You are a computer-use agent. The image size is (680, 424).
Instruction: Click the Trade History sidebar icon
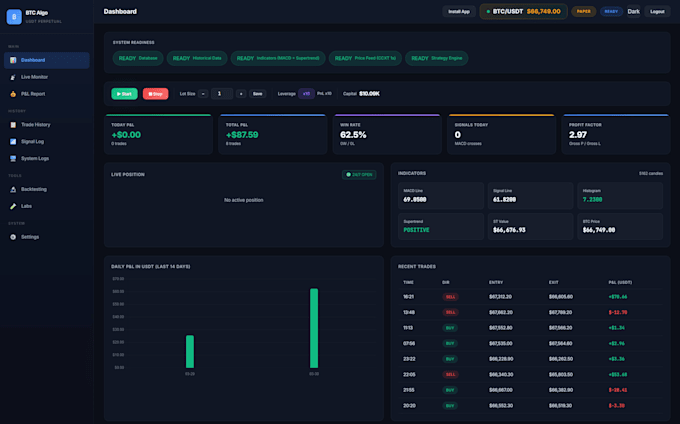(x=13, y=125)
